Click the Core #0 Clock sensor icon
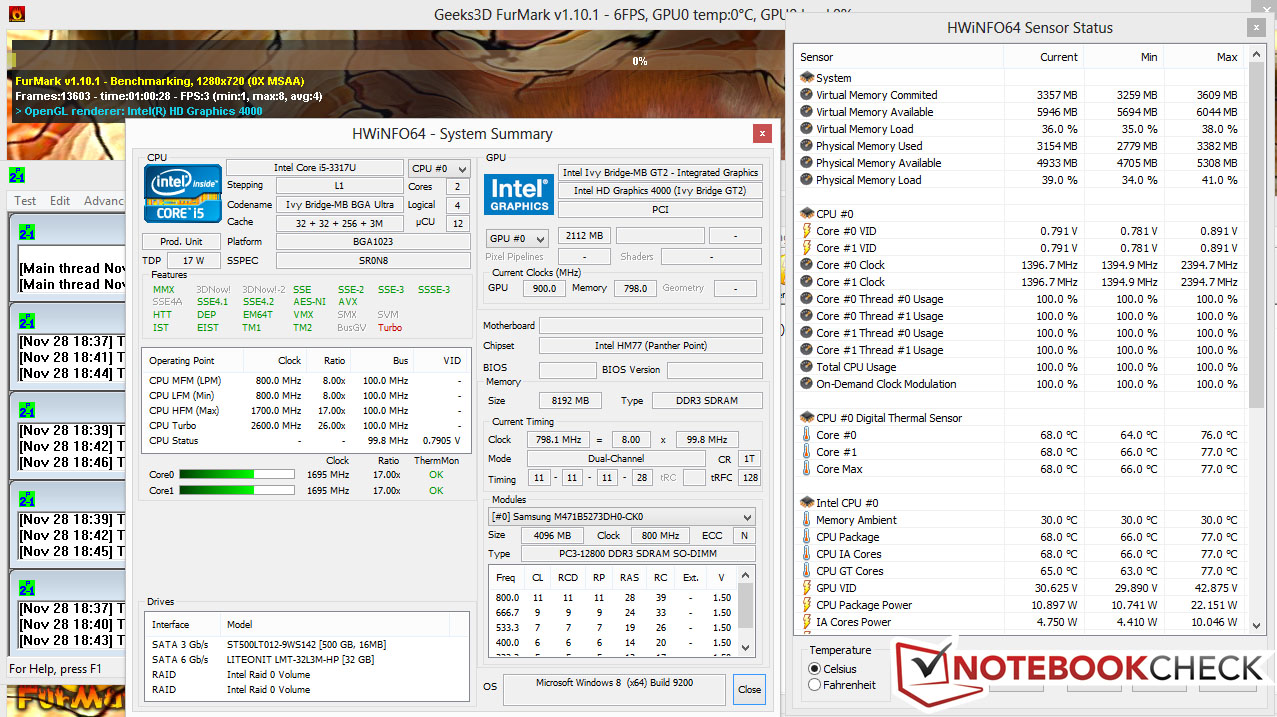 pyautogui.click(x=807, y=265)
